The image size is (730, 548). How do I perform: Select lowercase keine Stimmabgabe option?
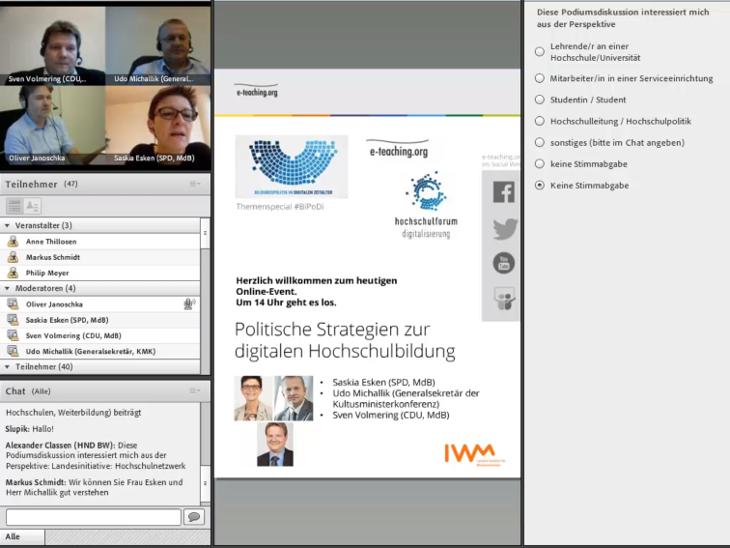pyautogui.click(x=540, y=164)
